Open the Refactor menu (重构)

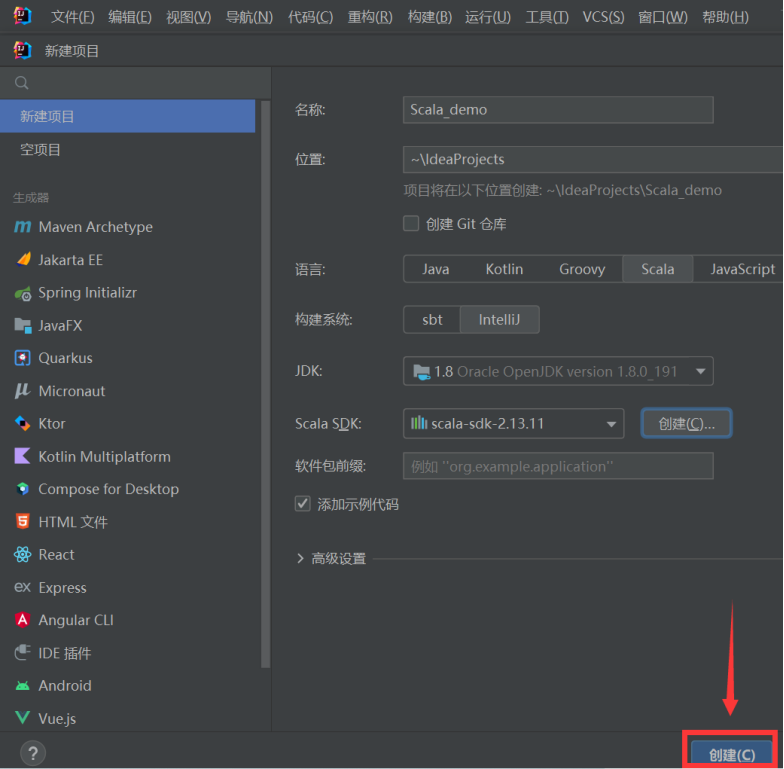click(370, 18)
